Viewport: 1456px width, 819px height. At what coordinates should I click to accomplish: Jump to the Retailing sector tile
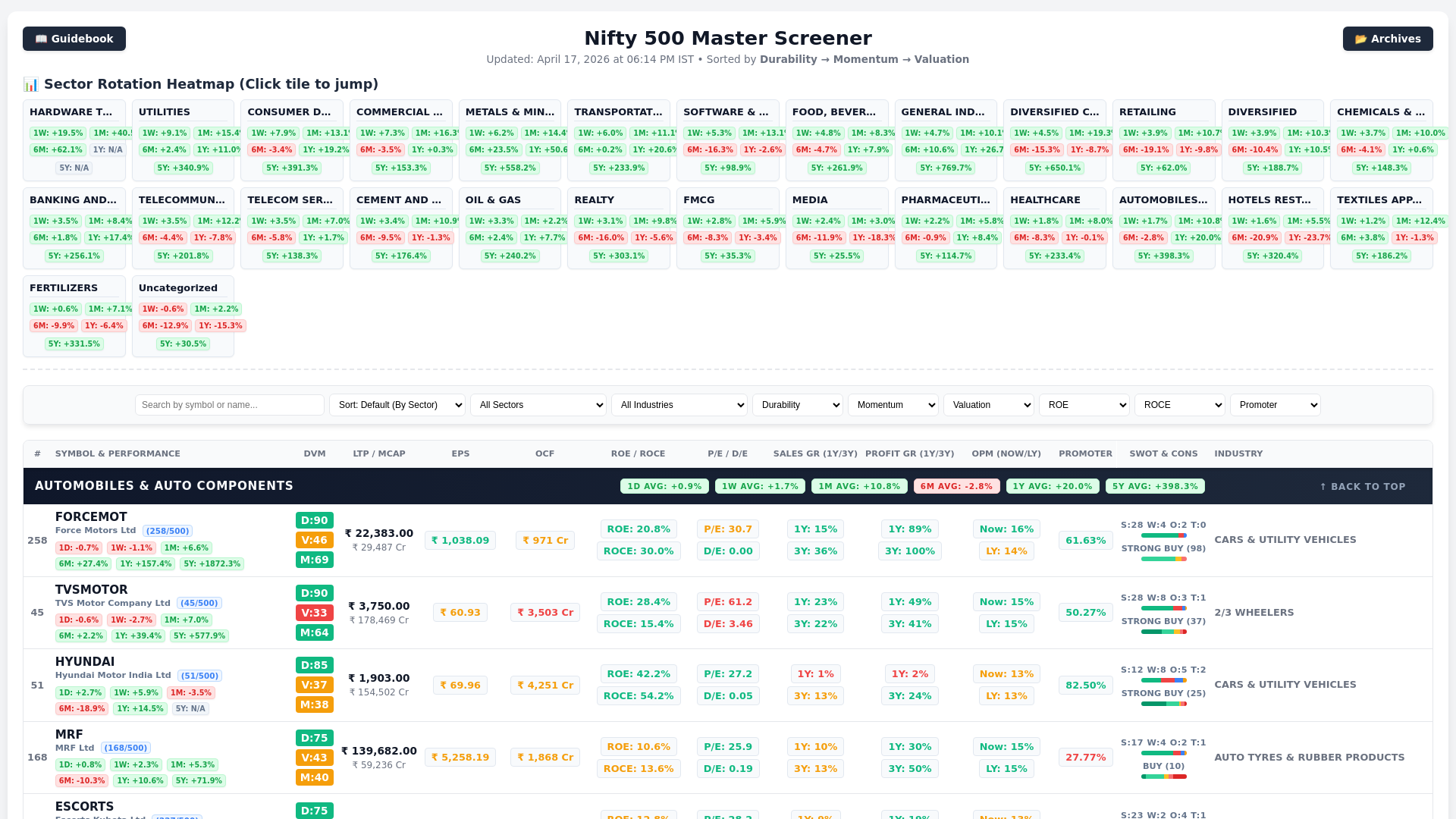[1163, 140]
